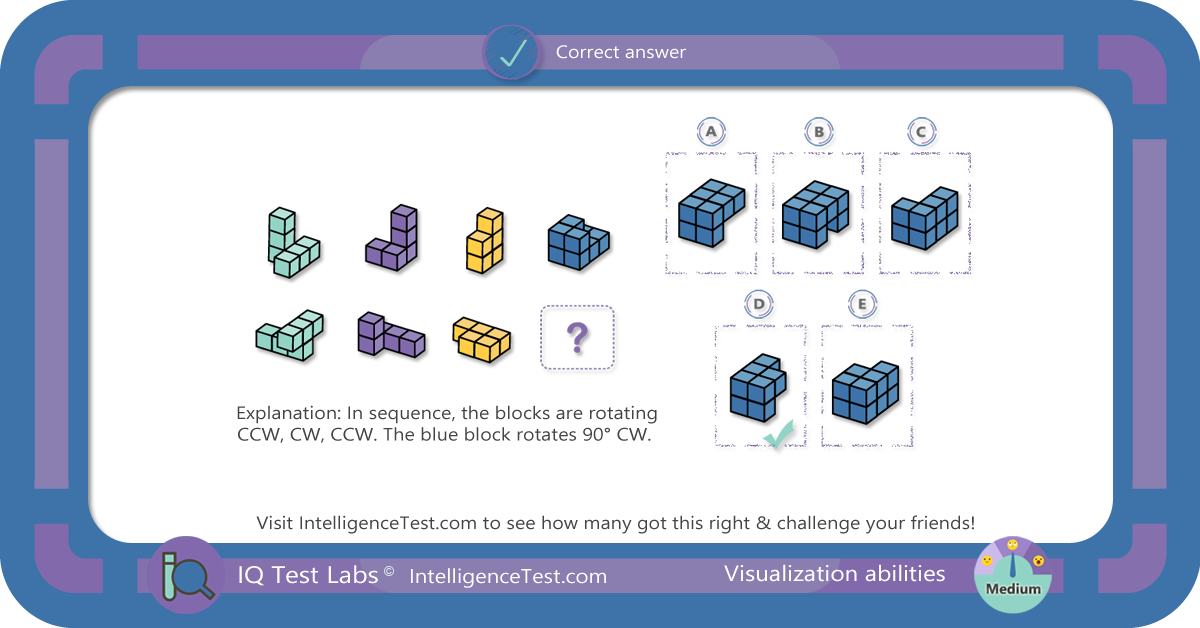Select the blue block in top row
This screenshot has width=1200, height=628.
tap(578, 240)
